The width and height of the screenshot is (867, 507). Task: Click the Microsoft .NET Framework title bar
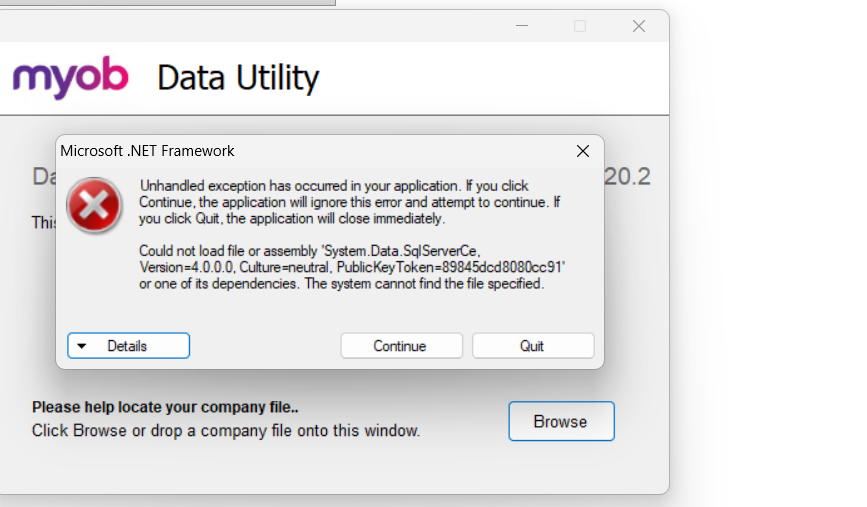pos(300,151)
